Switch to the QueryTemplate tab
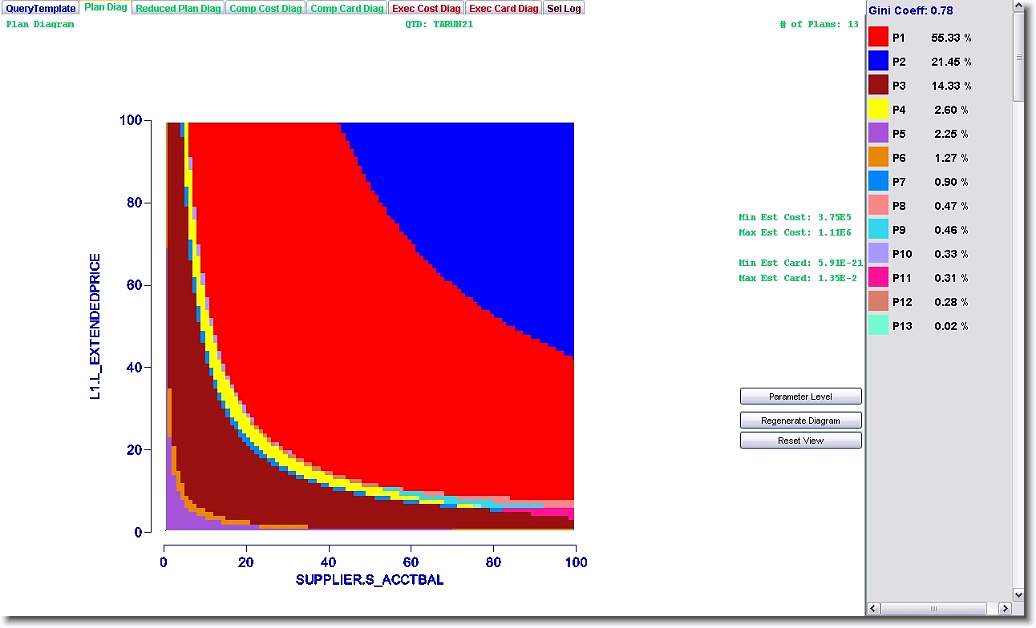Image resolution: width=1036 pixels, height=628 pixels. (40, 8)
